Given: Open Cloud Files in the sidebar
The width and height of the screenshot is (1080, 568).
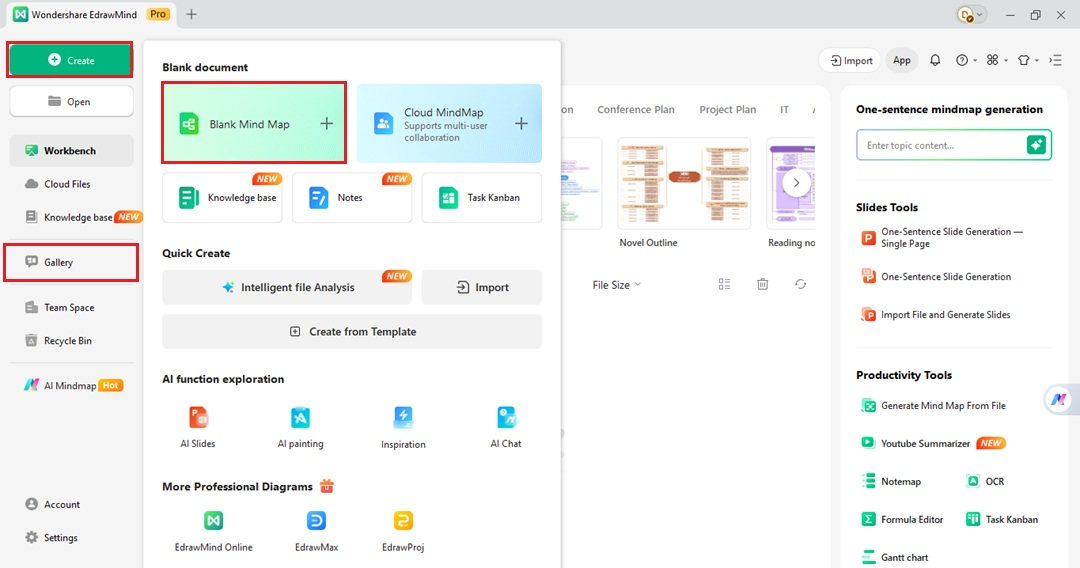Looking at the screenshot, I should [67, 184].
